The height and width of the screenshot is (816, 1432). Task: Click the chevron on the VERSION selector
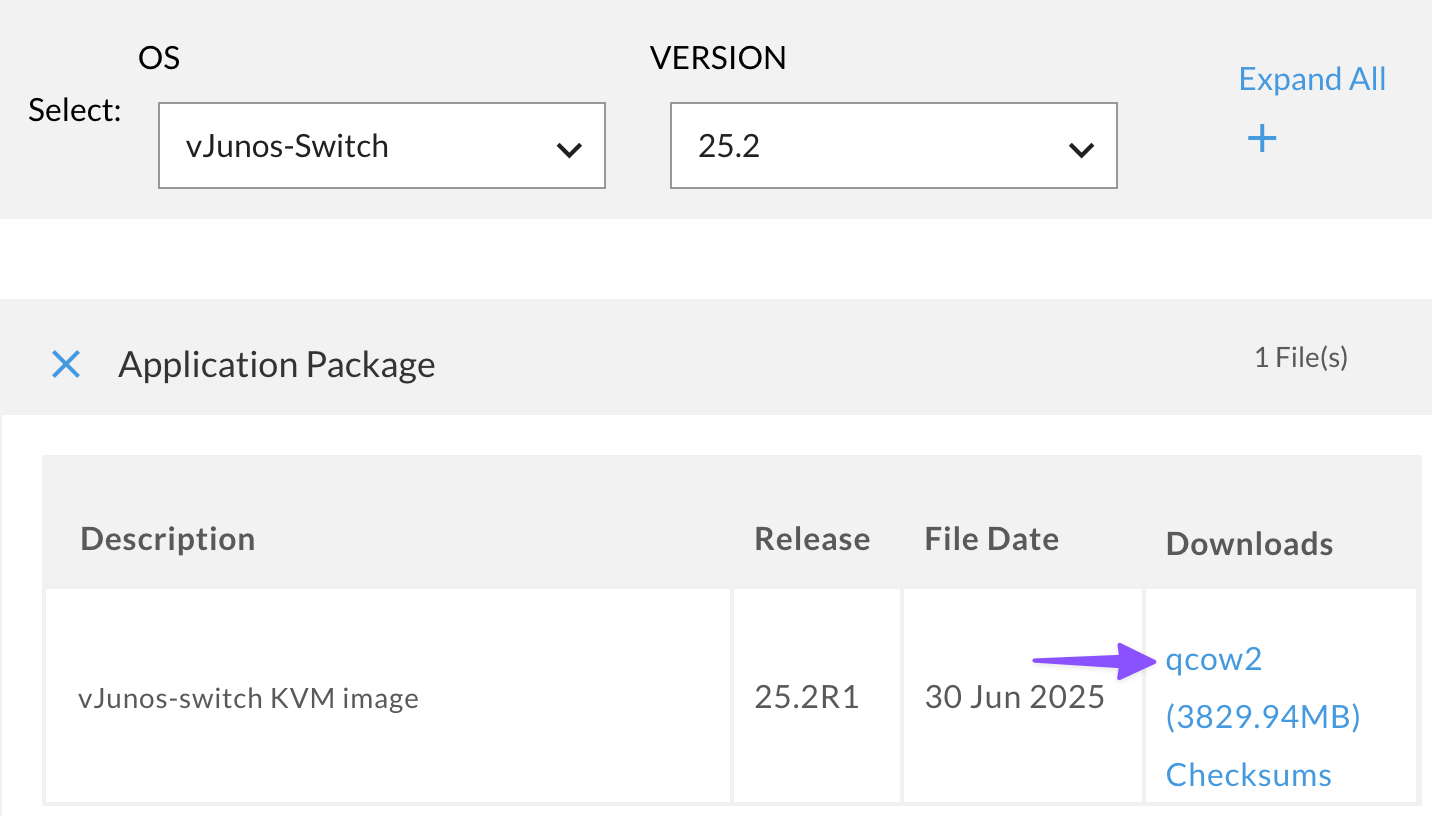point(1080,150)
